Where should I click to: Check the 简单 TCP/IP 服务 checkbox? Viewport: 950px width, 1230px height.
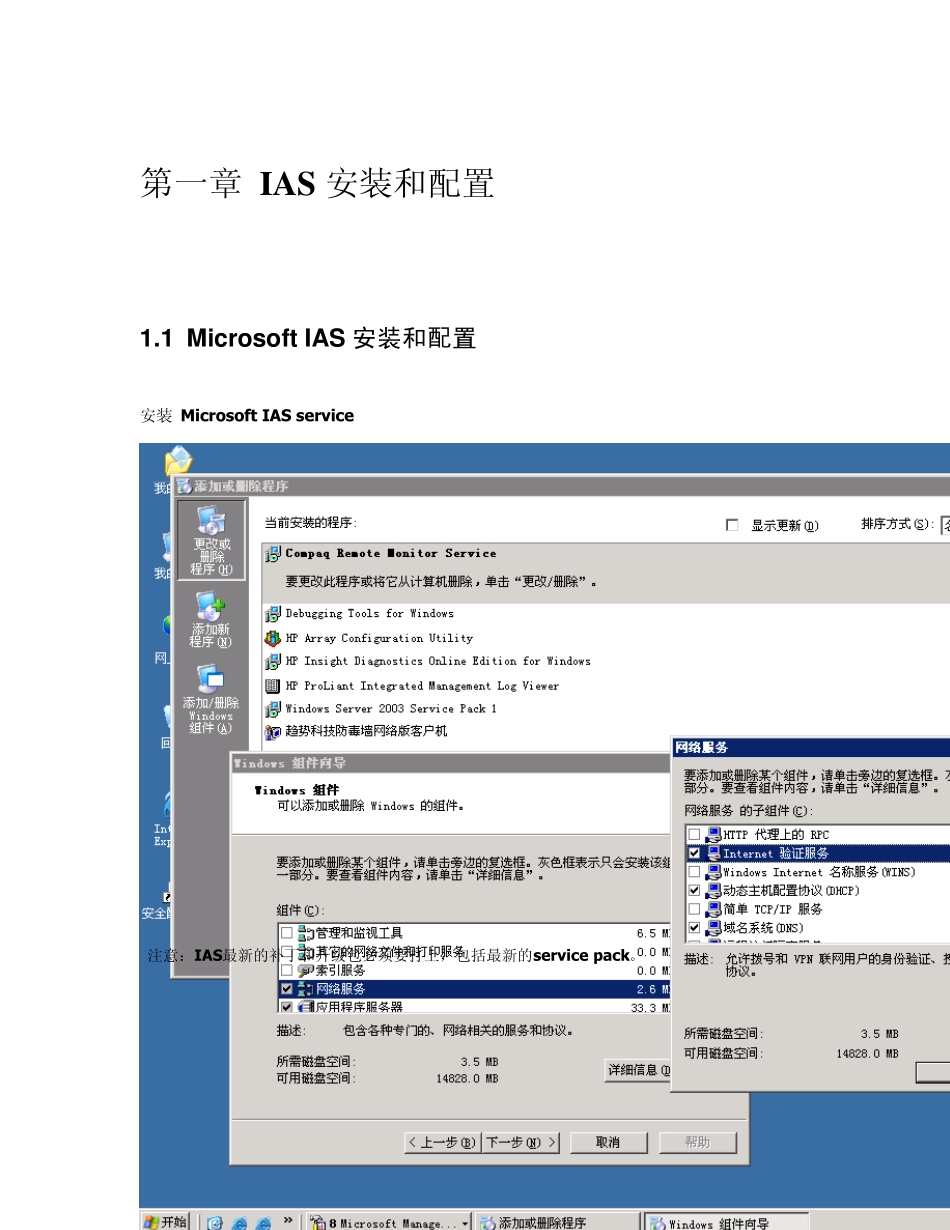pyautogui.click(x=694, y=909)
